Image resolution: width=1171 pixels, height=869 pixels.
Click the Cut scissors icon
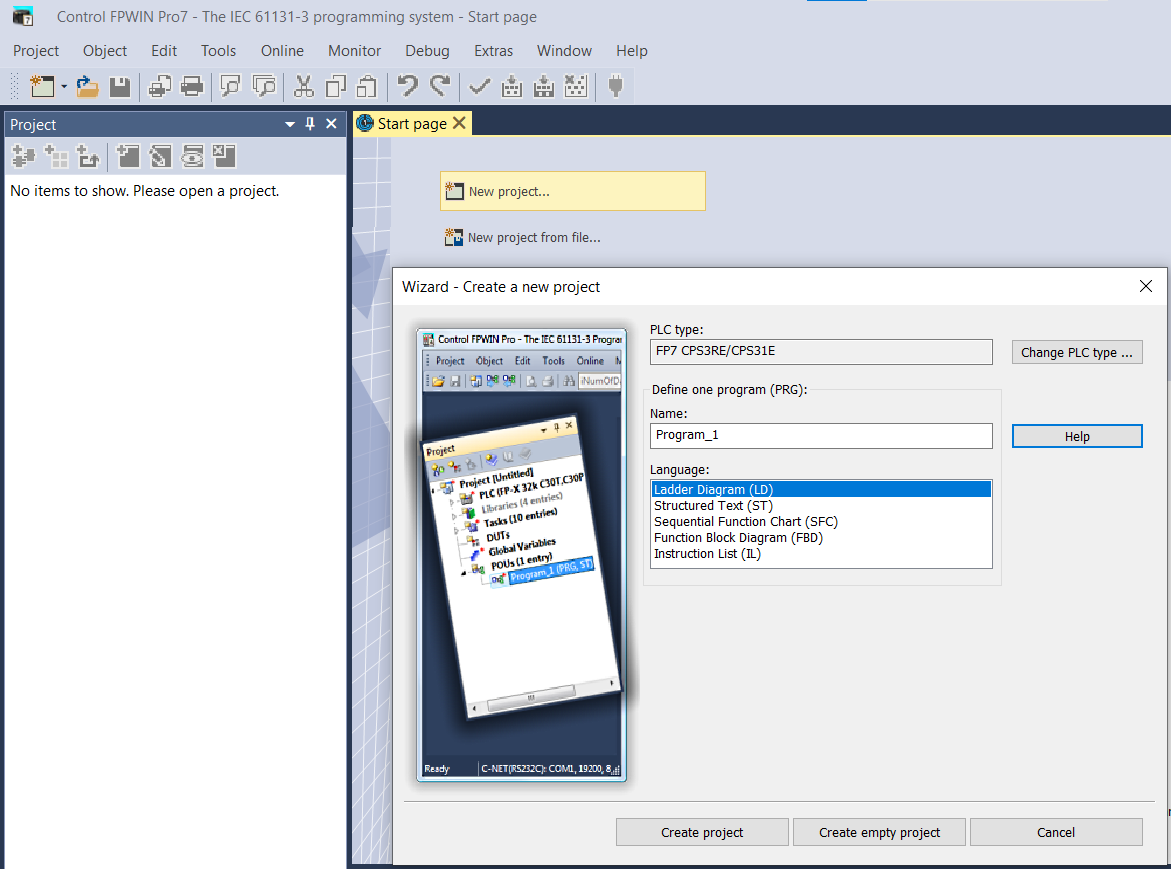pos(304,87)
